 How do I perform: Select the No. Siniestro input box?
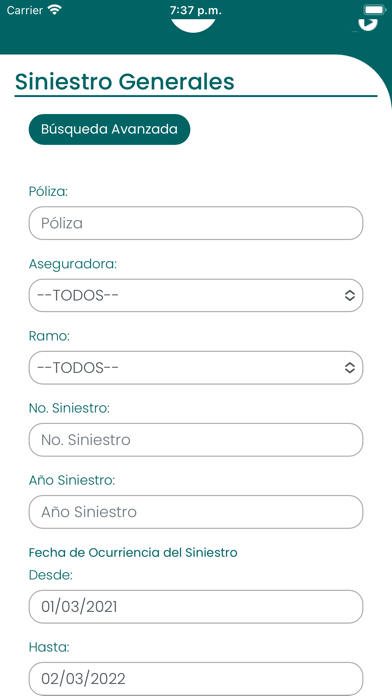196,439
